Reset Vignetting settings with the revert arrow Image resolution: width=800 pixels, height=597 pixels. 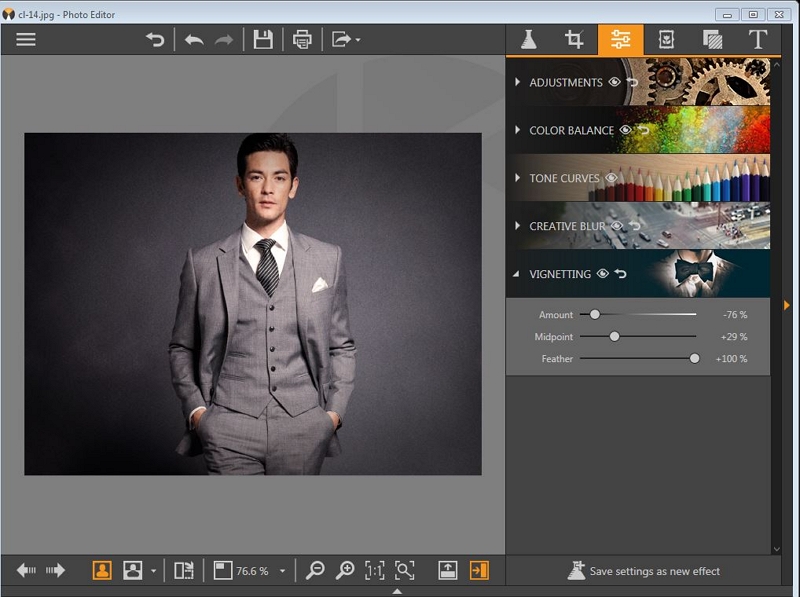[621, 274]
